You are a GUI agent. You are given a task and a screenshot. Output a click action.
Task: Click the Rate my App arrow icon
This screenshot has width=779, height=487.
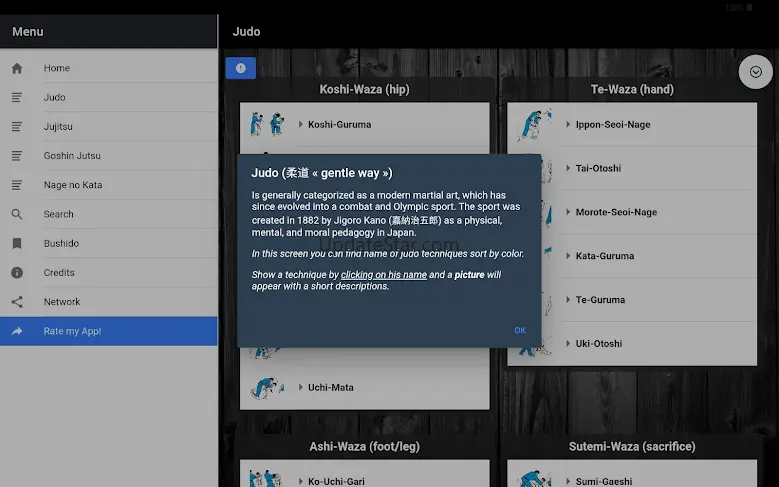(17, 331)
